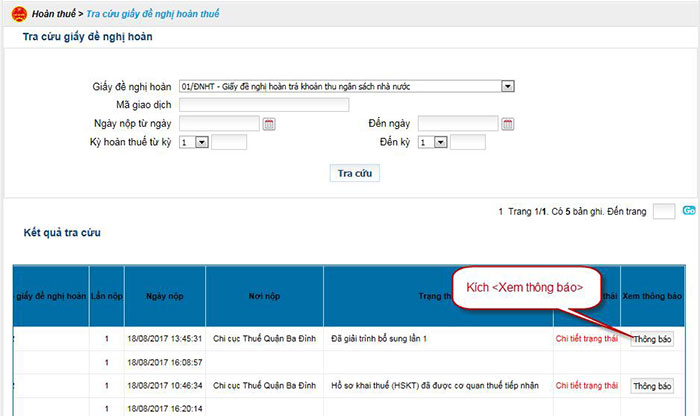Screen dimensions: 700x416
Task: Select cell 18/08/2017 16:08:57
Action: tap(165, 362)
